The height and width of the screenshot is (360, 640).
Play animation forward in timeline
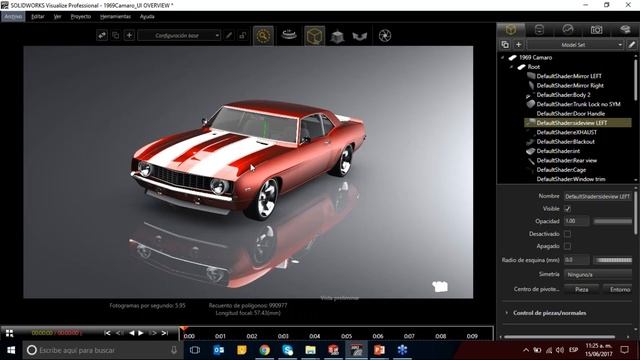pos(141,333)
